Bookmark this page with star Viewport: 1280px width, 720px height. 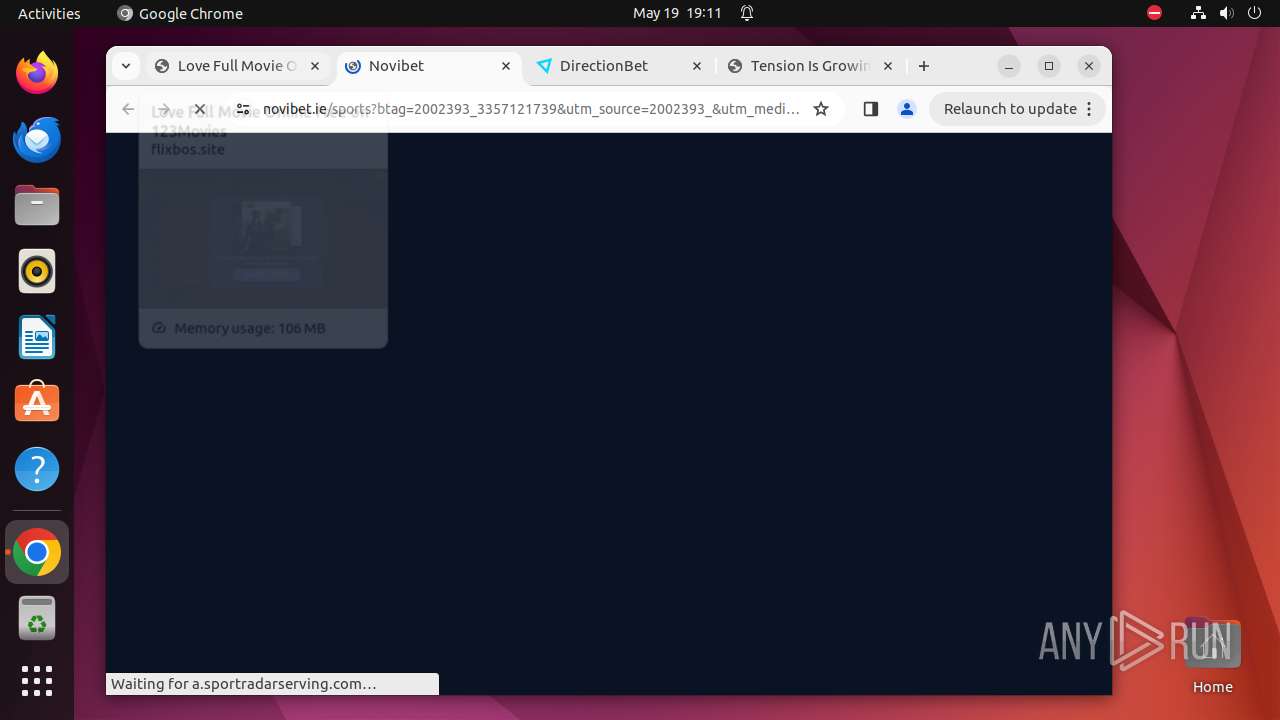click(x=821, y=109)
